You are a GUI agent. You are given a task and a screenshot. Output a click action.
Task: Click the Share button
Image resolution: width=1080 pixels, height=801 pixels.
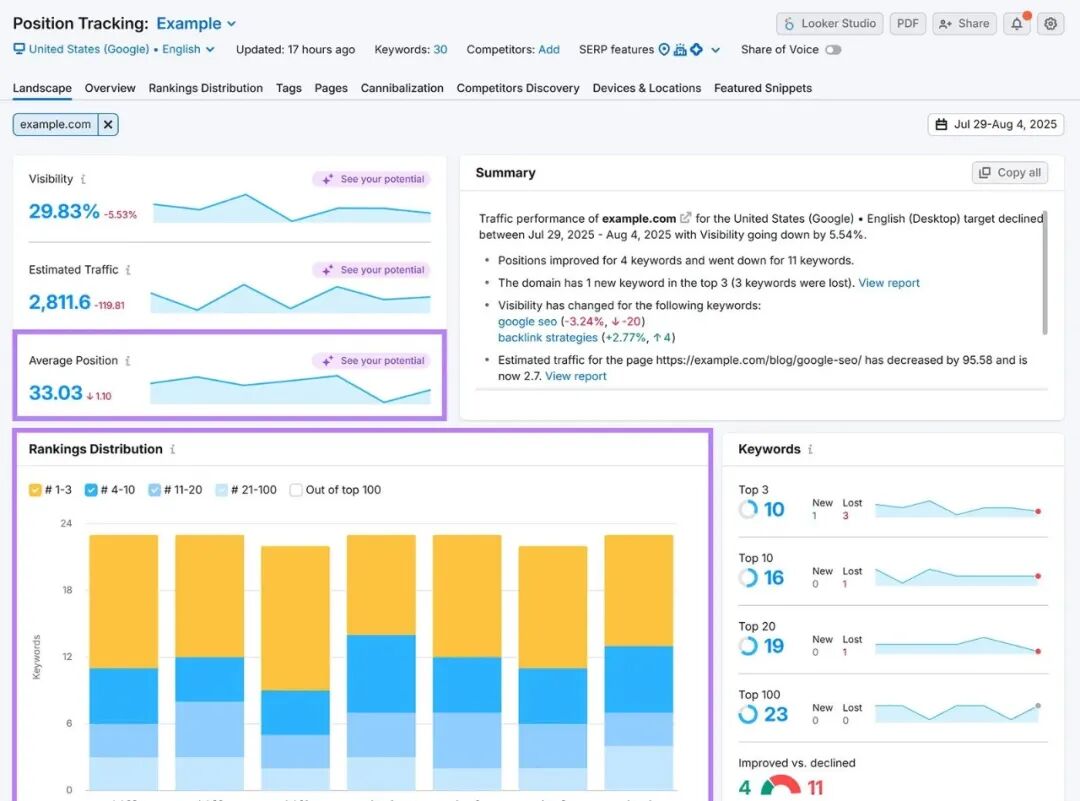click(x=964, y=23)
